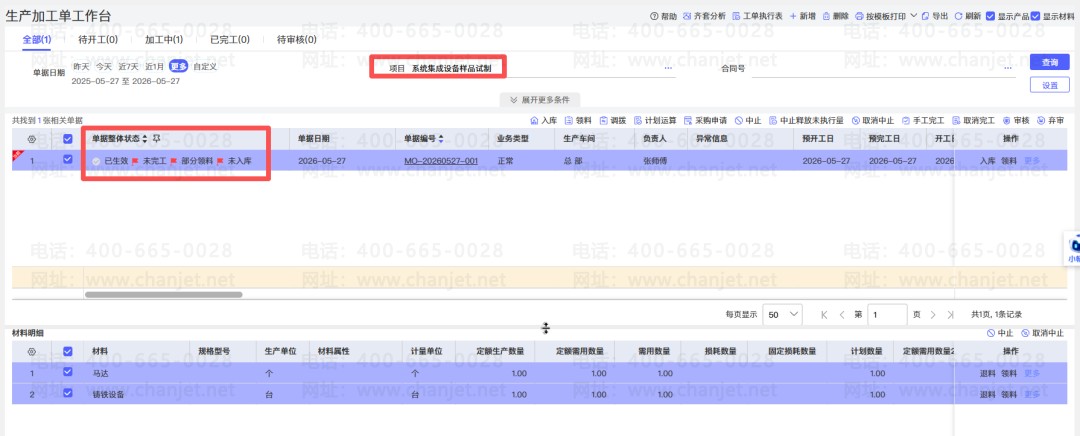Open the 工单执行表 report
The height and width of the screenshot is (436, 1080).
[x=757, y=16]
